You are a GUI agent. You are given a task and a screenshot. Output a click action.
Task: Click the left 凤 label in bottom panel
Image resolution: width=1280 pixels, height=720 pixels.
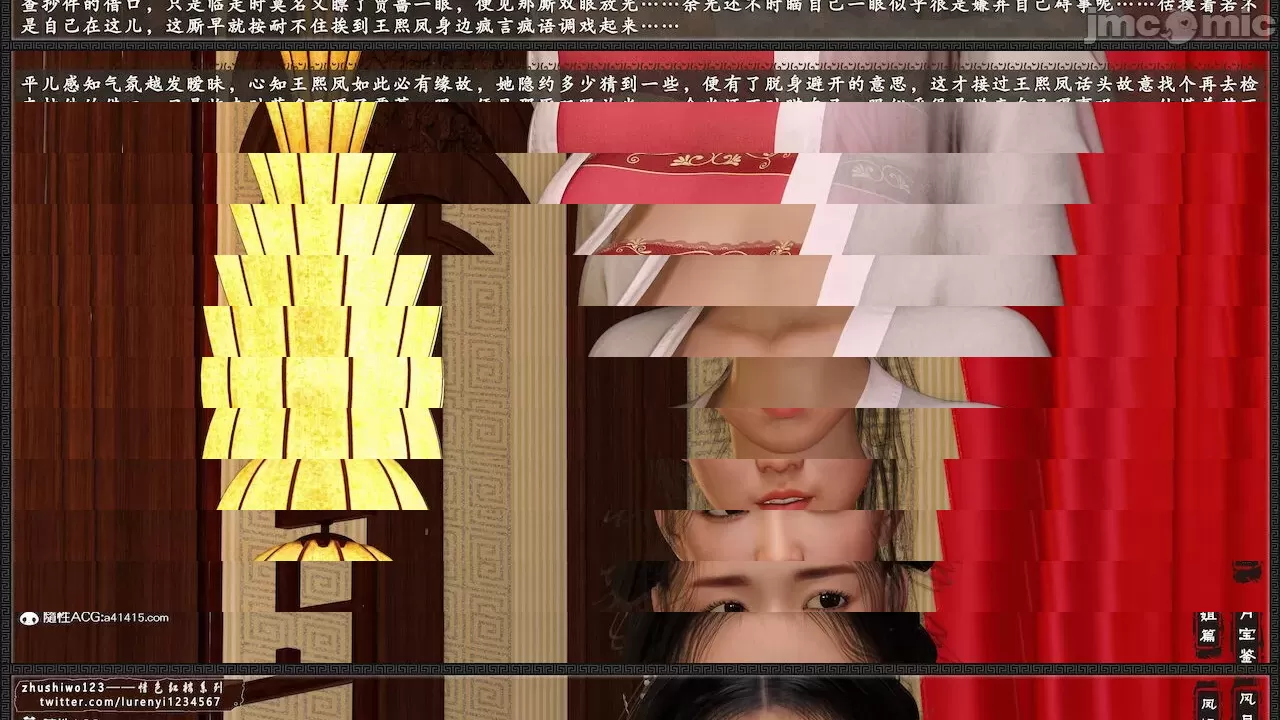pos(1209,702)
